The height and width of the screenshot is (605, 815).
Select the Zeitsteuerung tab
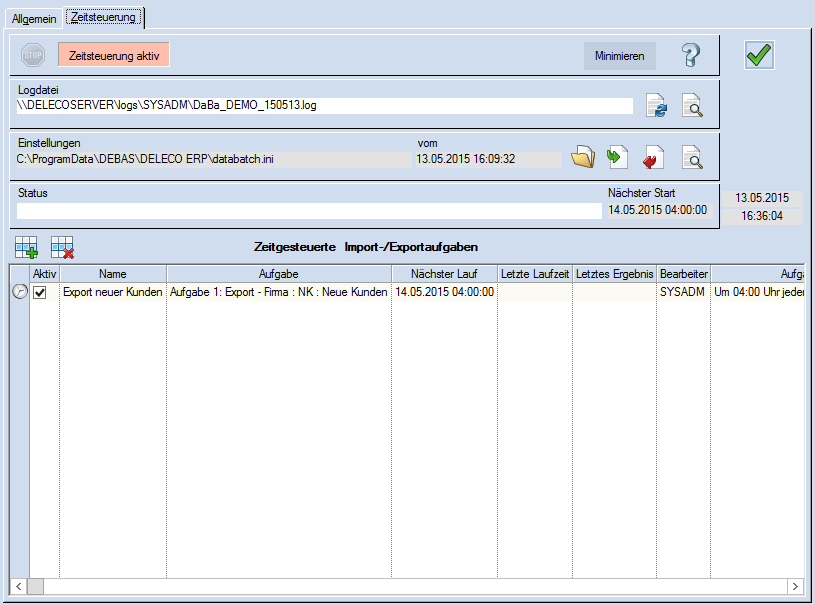(x=103, y=17)
